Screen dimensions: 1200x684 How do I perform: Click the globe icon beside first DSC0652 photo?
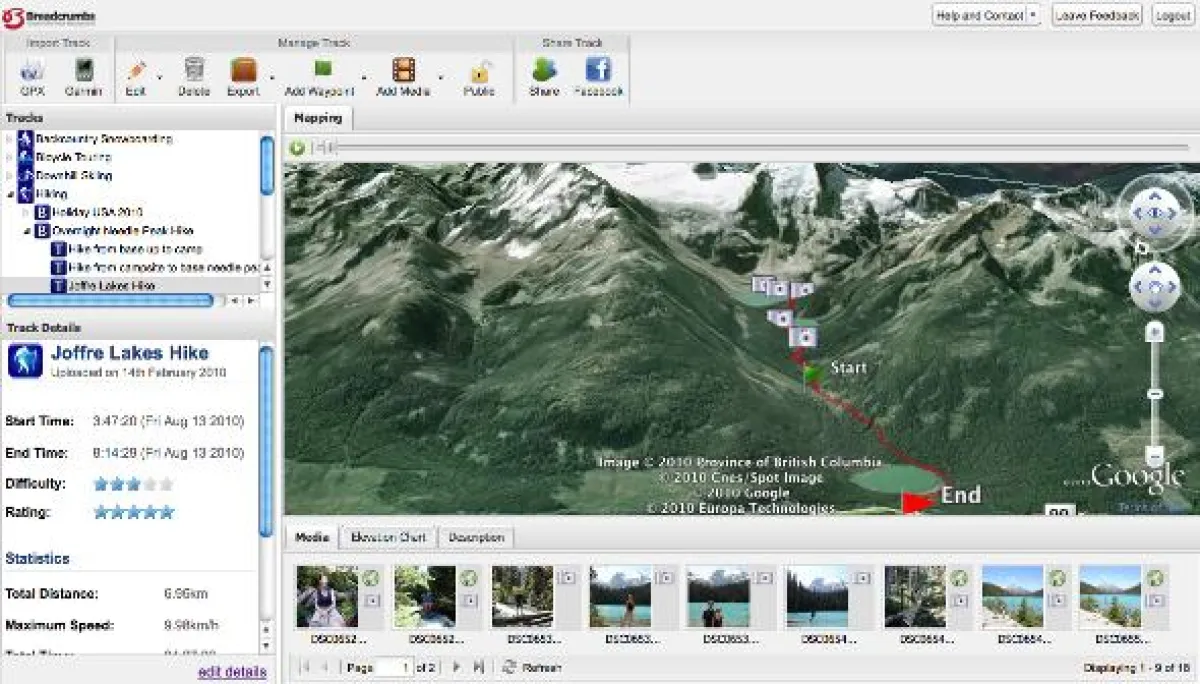[371, 578]
